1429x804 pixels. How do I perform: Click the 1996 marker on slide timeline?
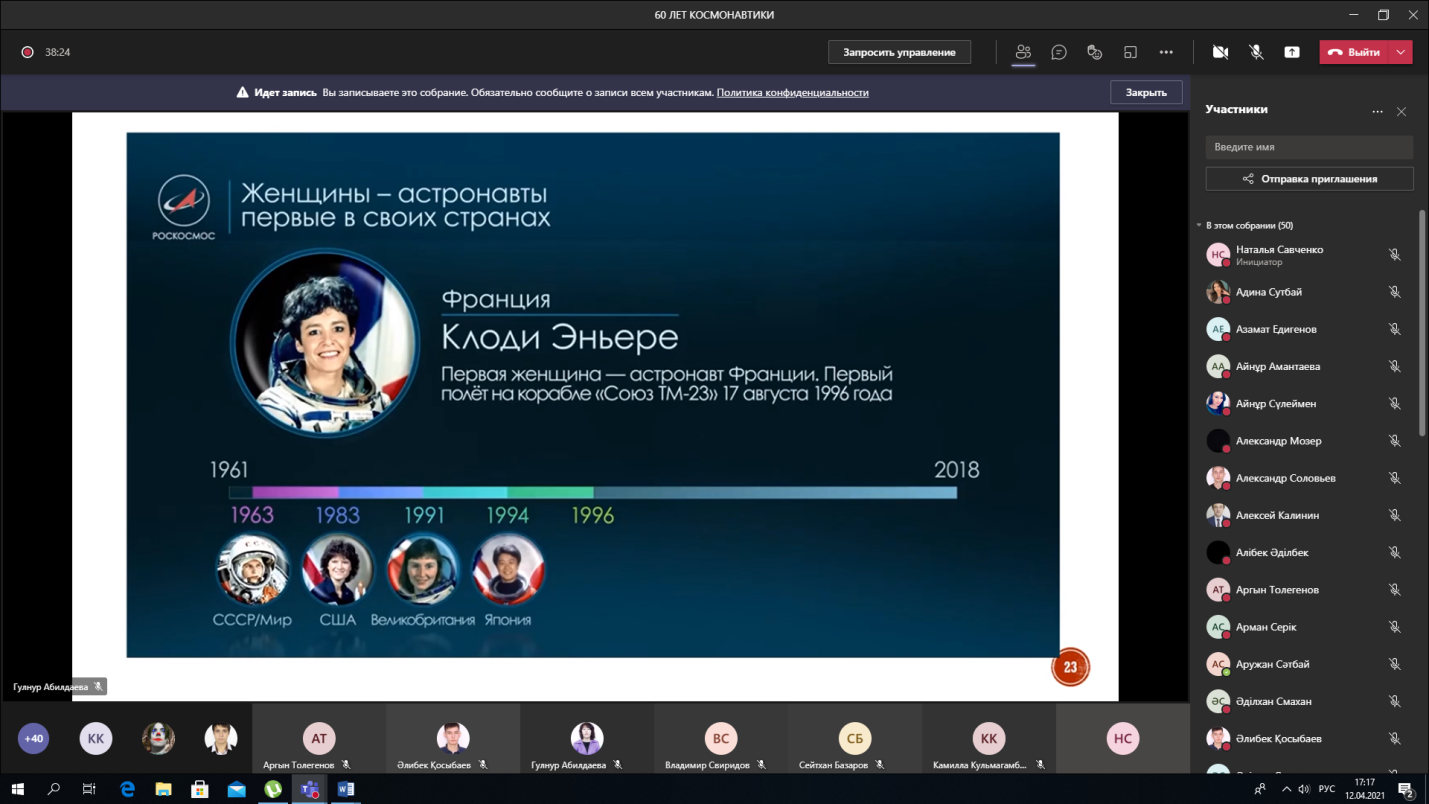point(593,515)
